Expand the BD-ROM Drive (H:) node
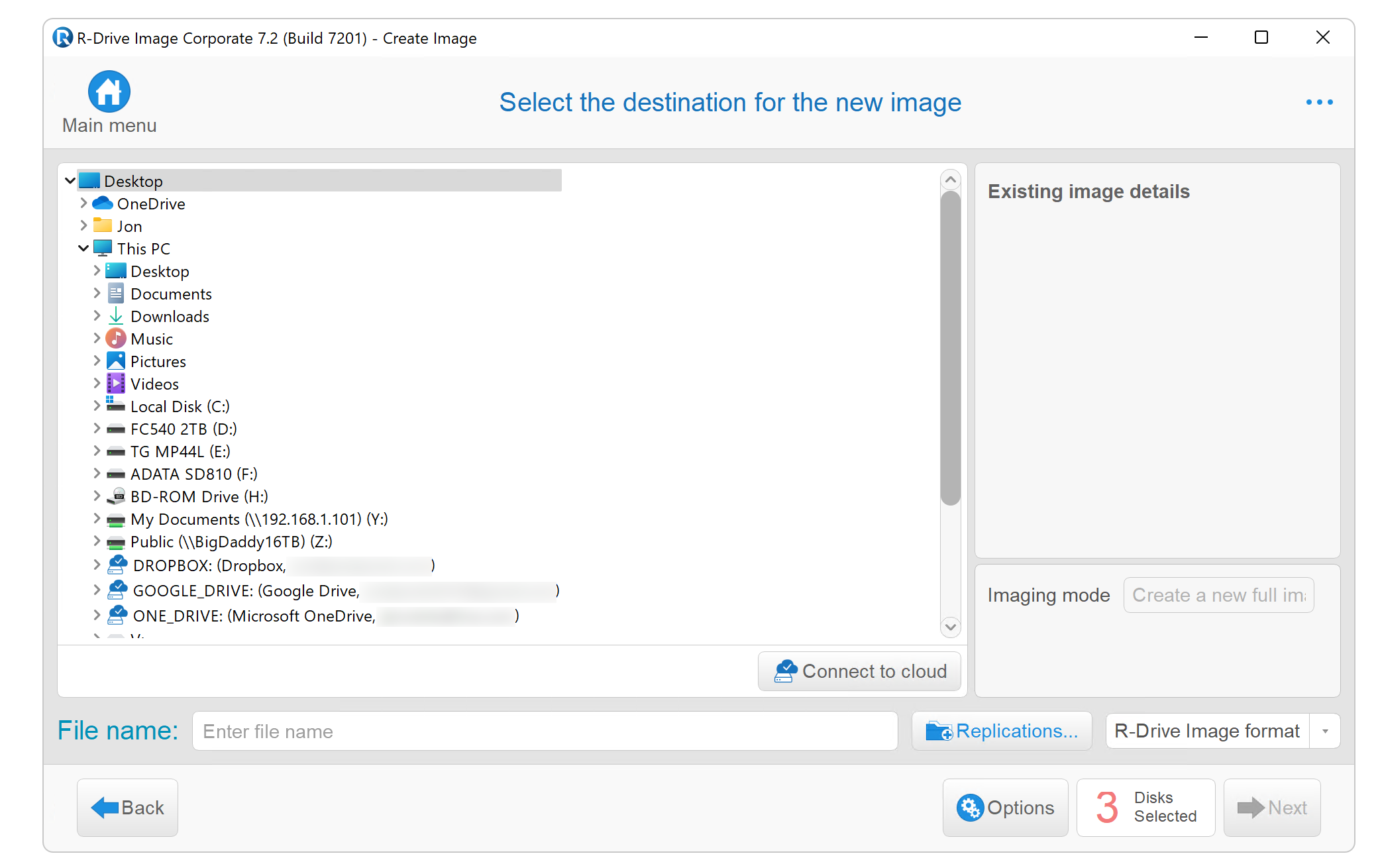The image size is (1378, 868). pos(97,496)
